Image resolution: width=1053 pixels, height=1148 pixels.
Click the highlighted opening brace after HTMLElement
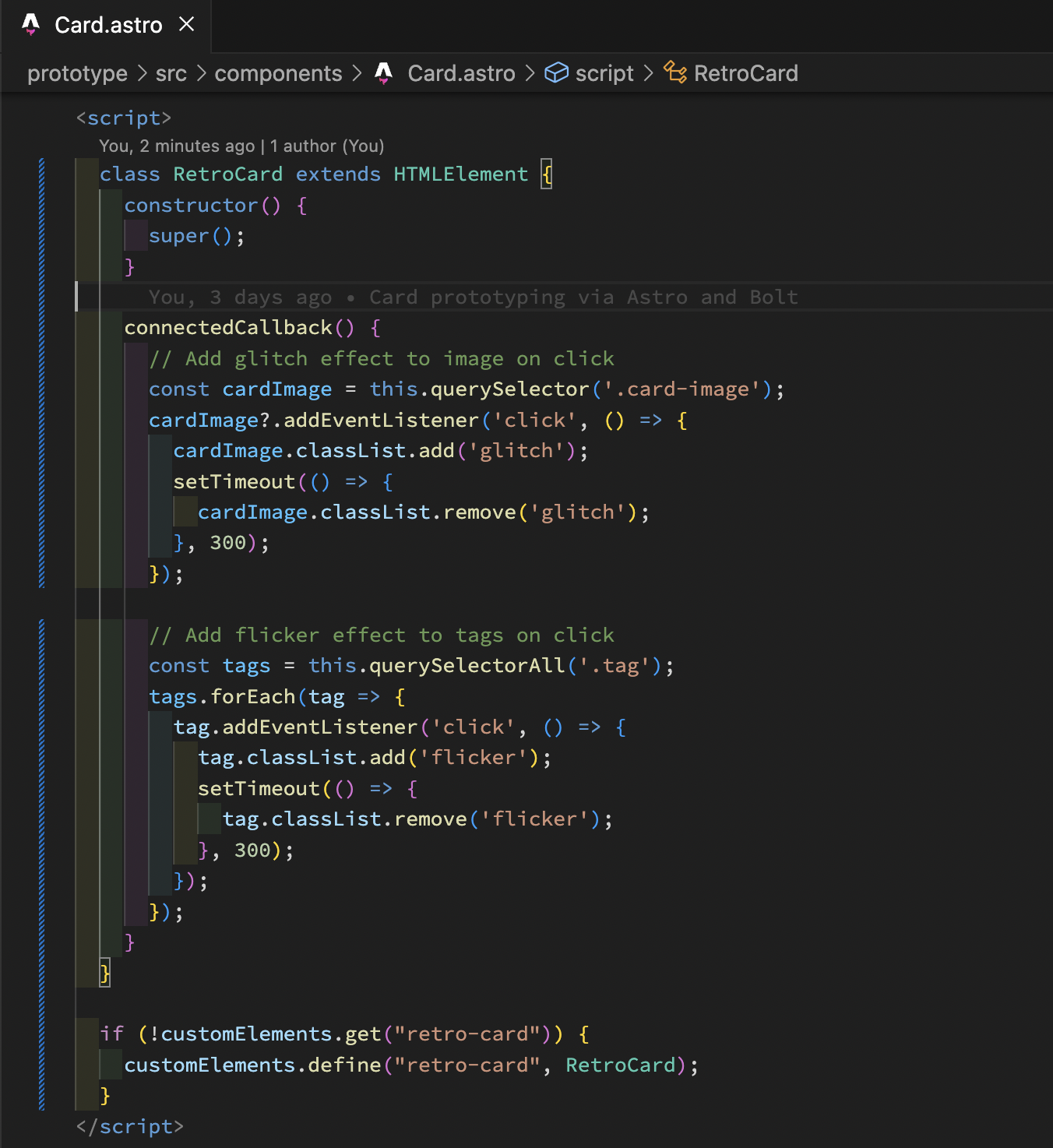pyautogui.click(x=547, y=174)
